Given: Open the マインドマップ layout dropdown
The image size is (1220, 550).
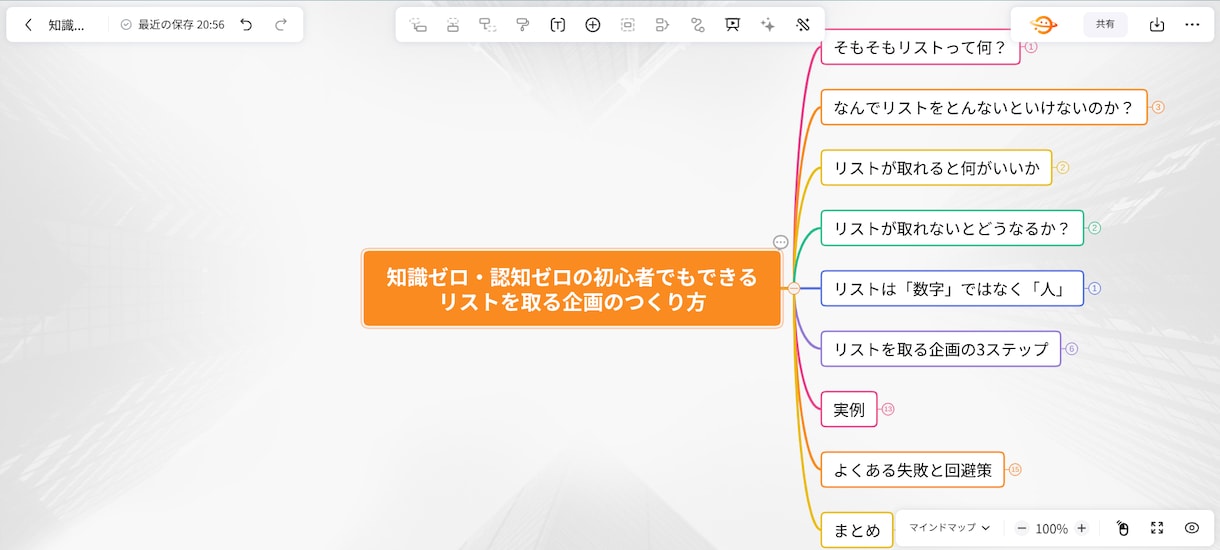Looking at the screenshot, I should 949,528.
